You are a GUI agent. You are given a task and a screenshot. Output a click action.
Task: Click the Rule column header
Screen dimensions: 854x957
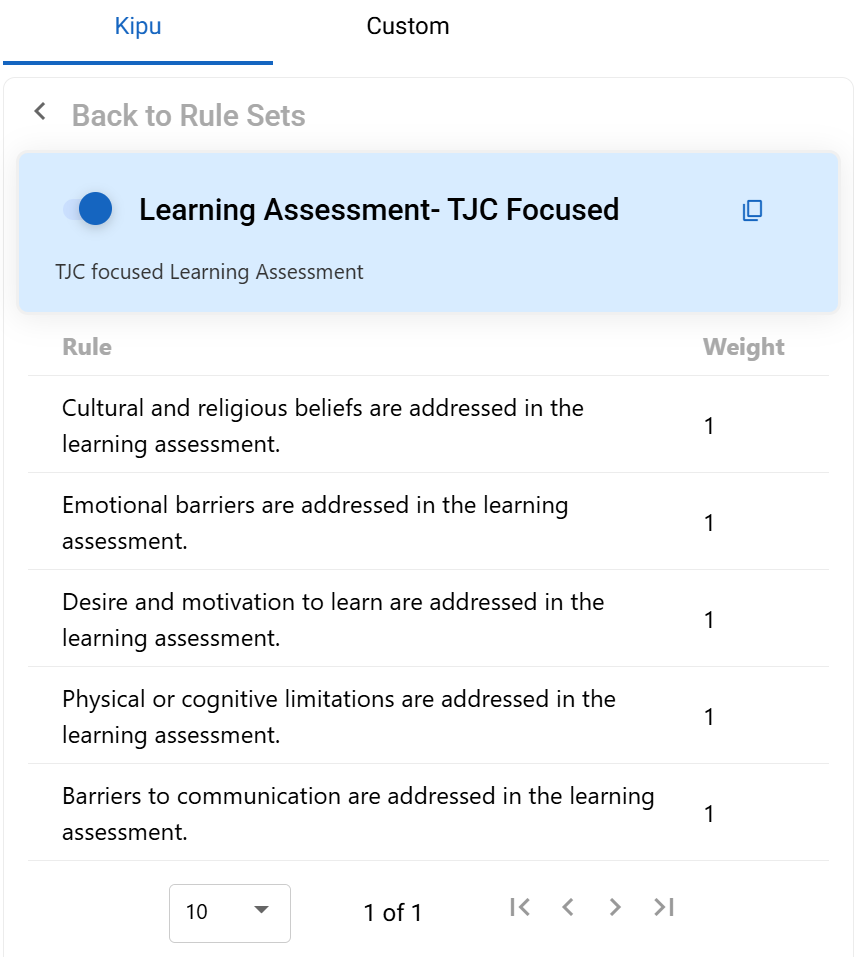[87, 347]
